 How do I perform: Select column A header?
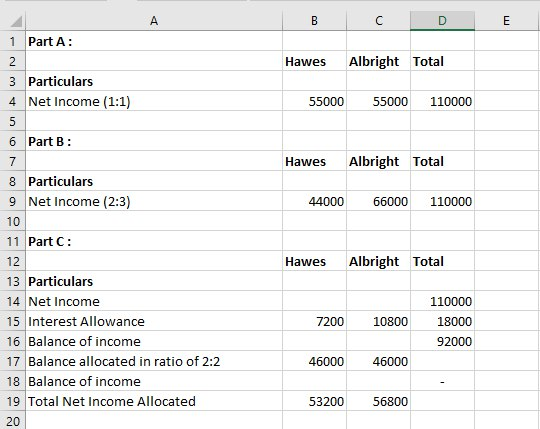[154, 21]
